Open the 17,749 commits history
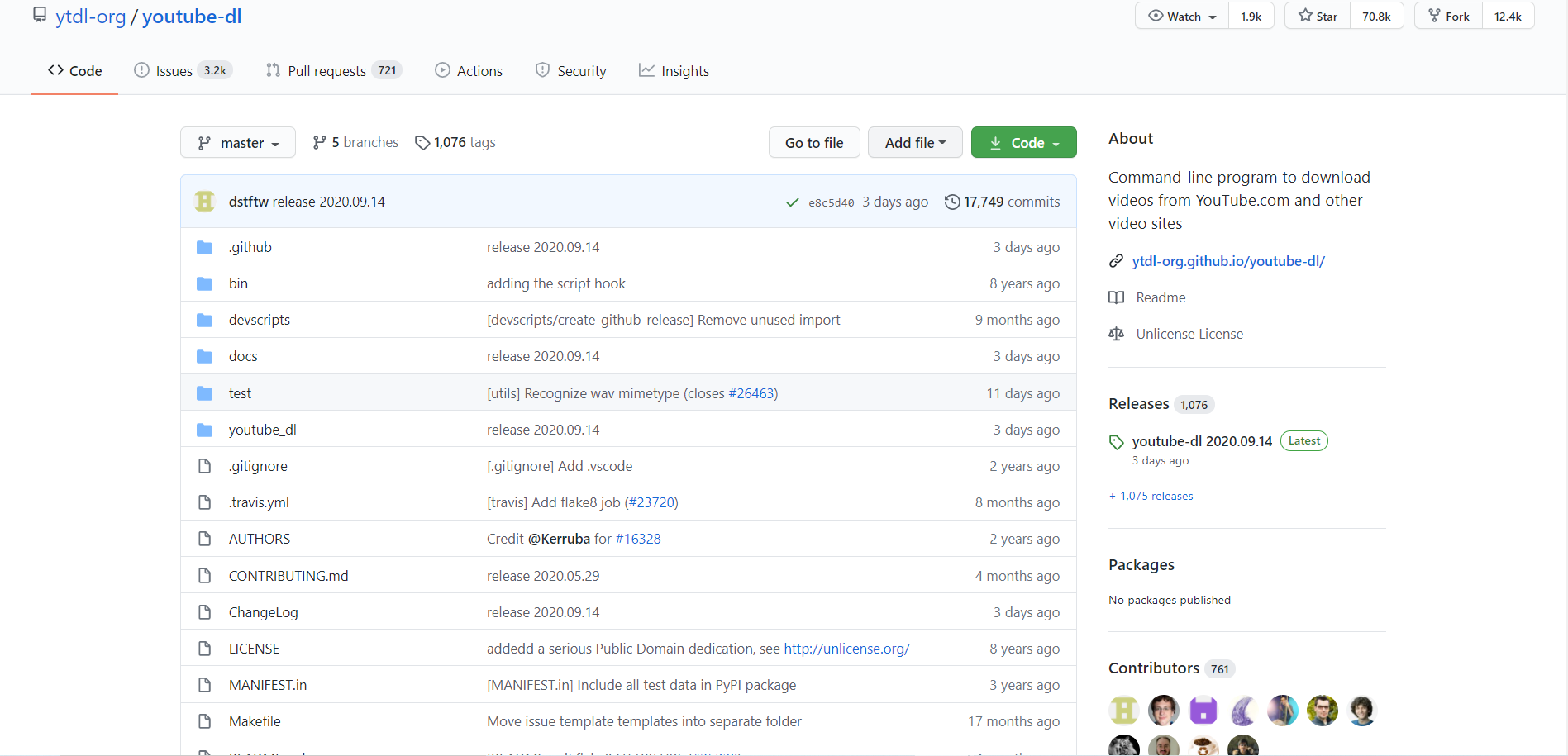The height and width of the screenshot is (756, 1568). (1002, 202)
